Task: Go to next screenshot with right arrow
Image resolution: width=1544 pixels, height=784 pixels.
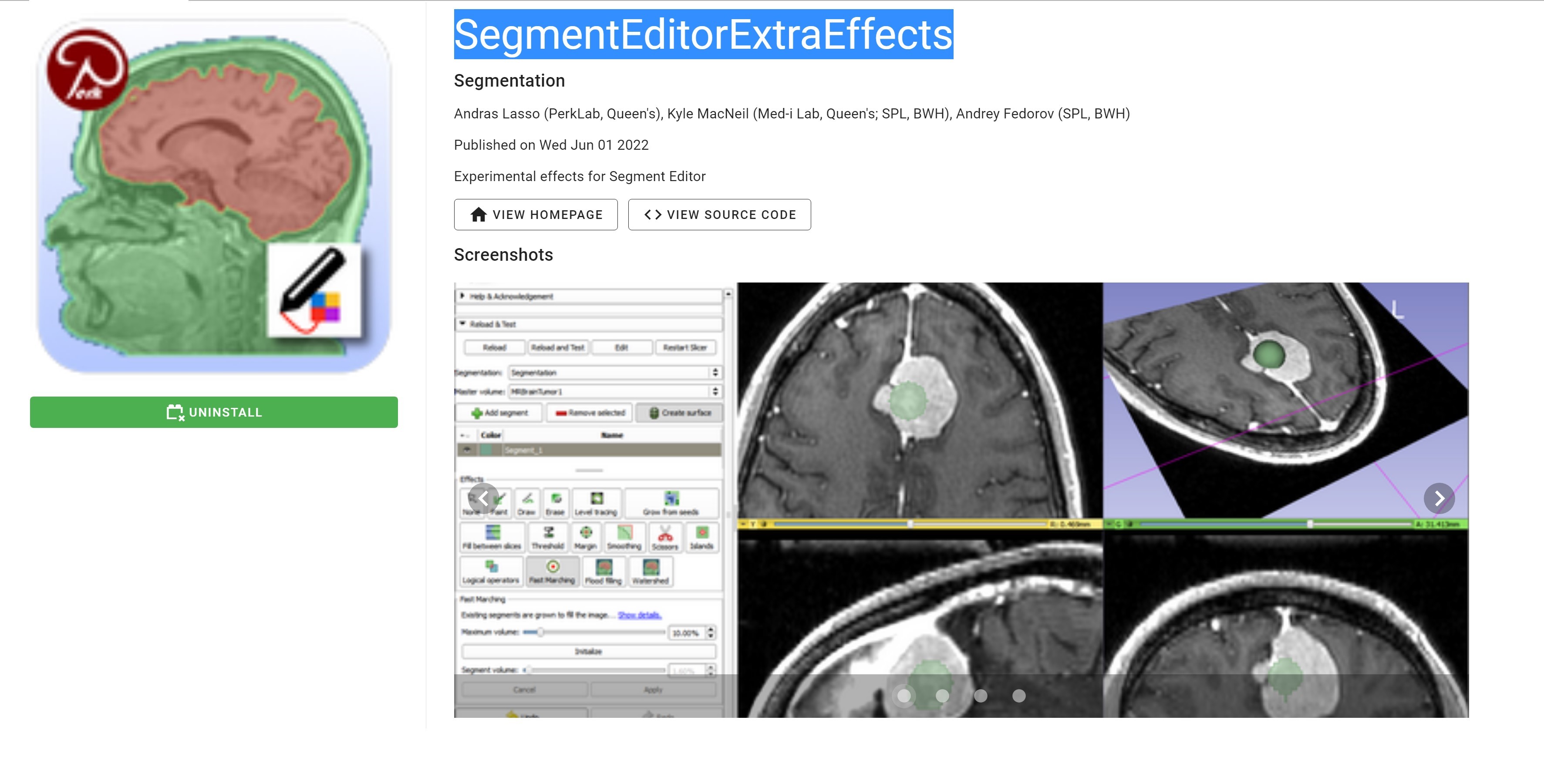Action: (x=1439, y=498)
